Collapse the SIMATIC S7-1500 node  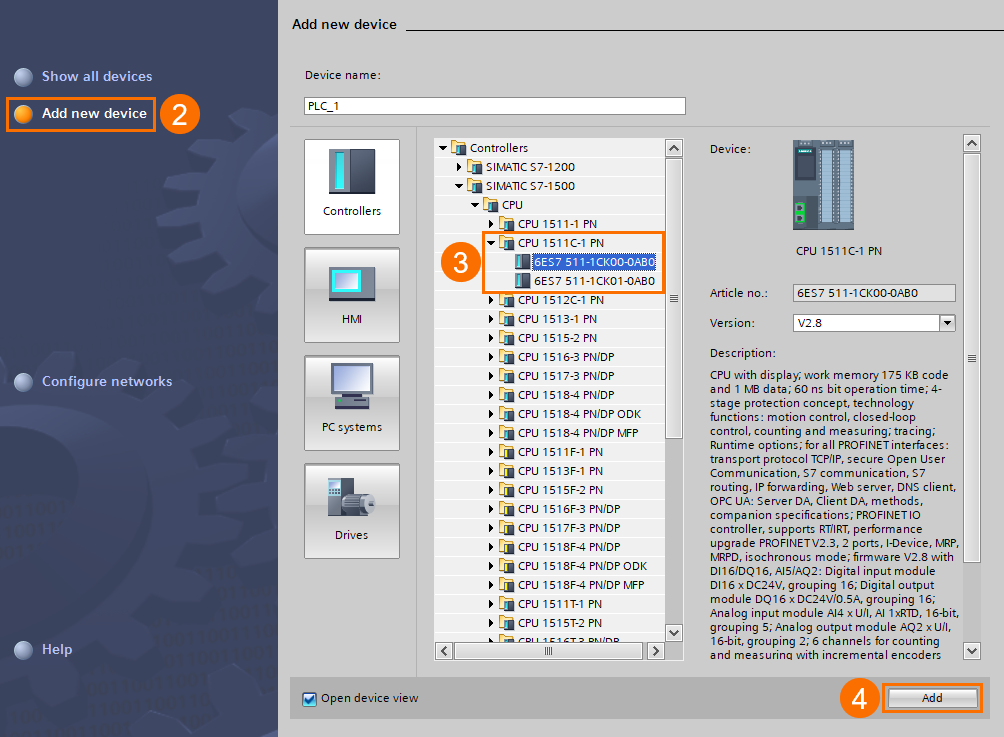(459, 186)
